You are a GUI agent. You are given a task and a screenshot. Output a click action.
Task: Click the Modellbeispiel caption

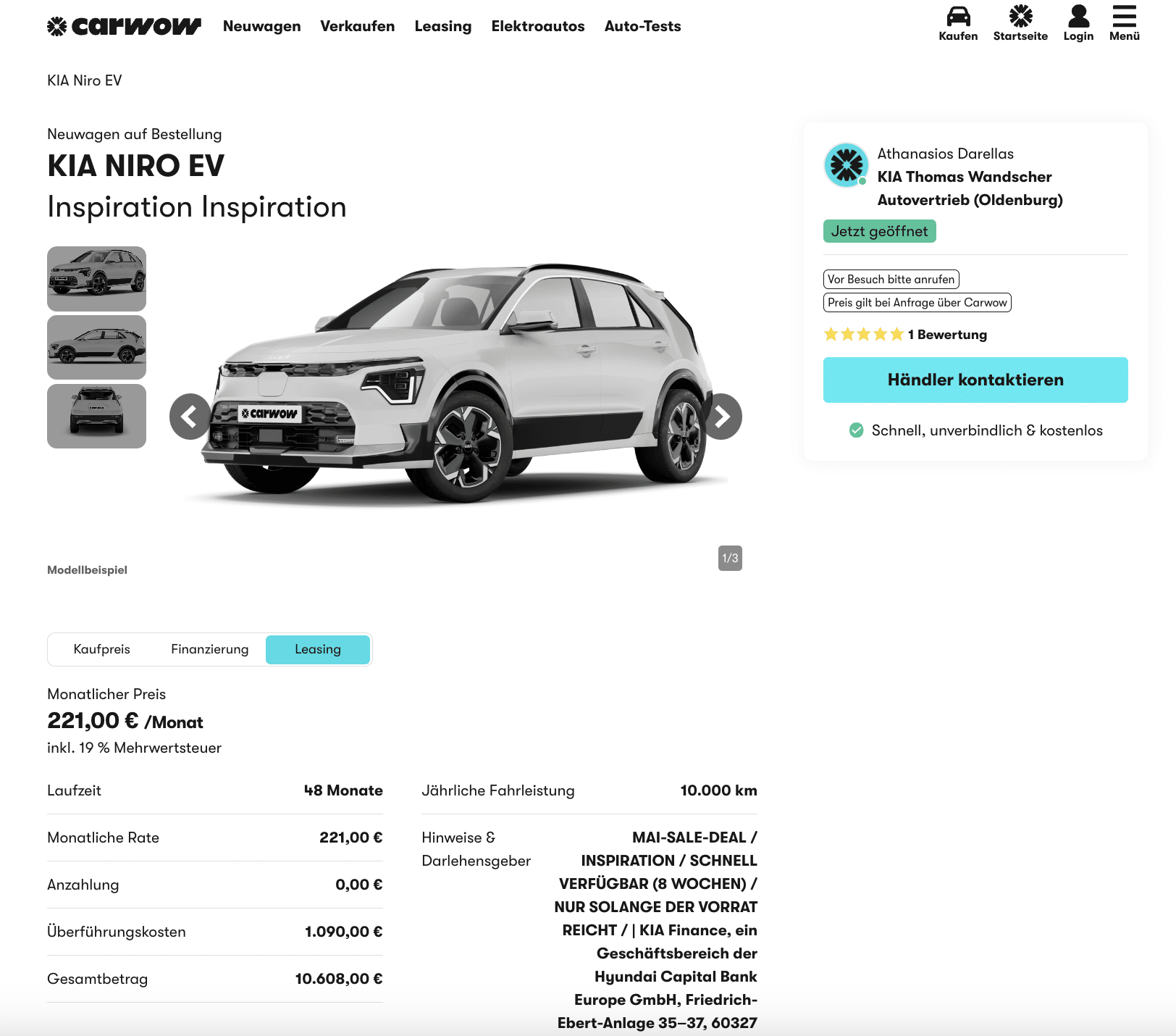(x=87, y=570)
